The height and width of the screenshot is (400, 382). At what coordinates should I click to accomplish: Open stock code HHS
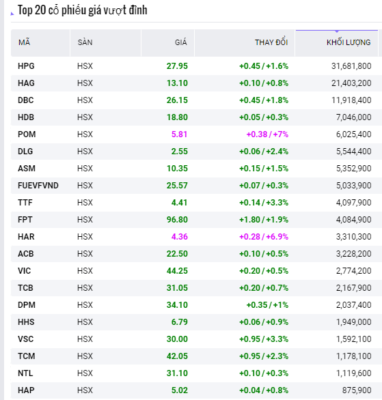[x=26, y=322]
